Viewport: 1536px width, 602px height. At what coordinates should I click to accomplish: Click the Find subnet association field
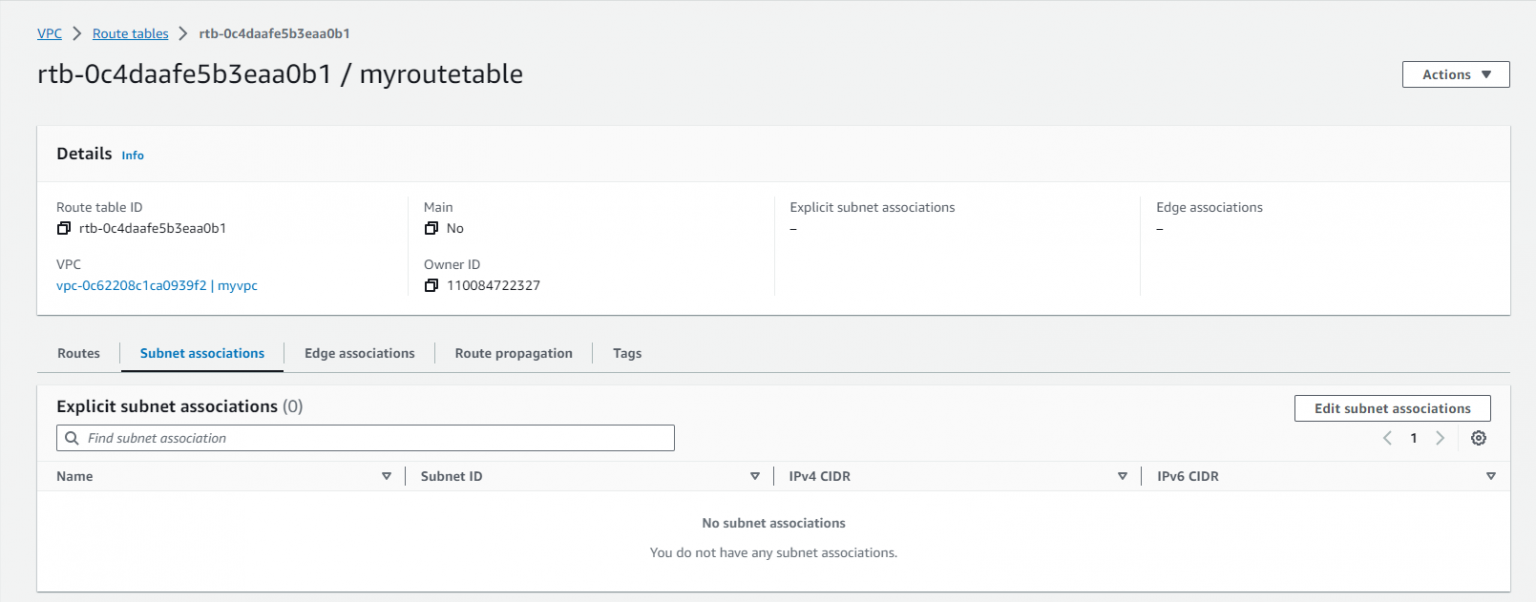click(300, 438)
